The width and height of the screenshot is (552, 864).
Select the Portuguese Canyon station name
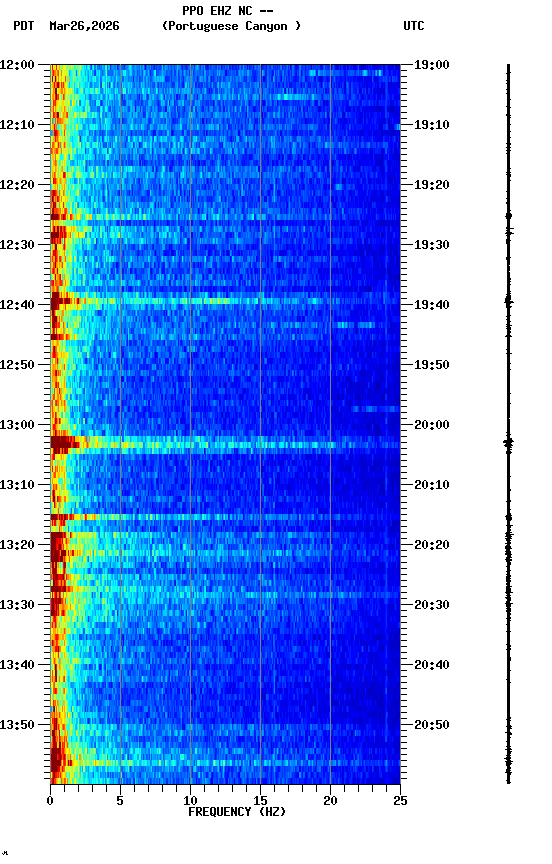tap(231, 26)
